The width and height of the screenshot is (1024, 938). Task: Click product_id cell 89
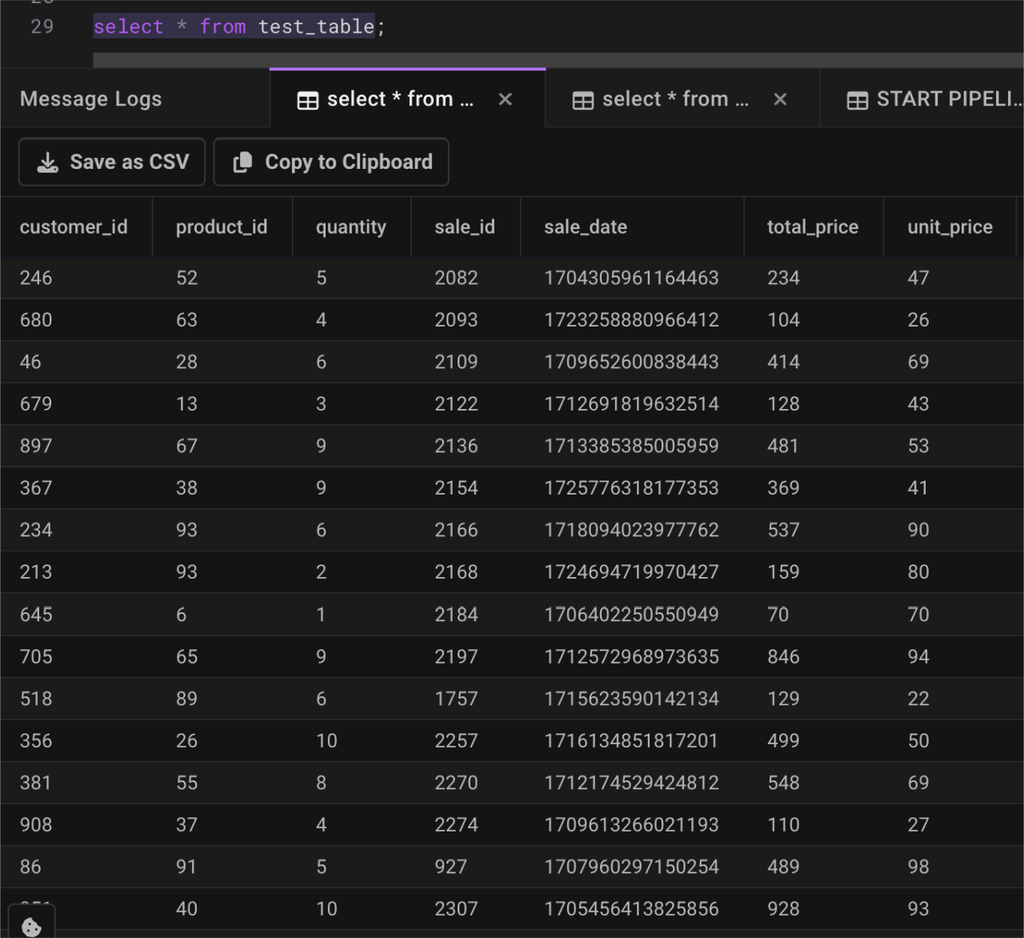(187, 698)
